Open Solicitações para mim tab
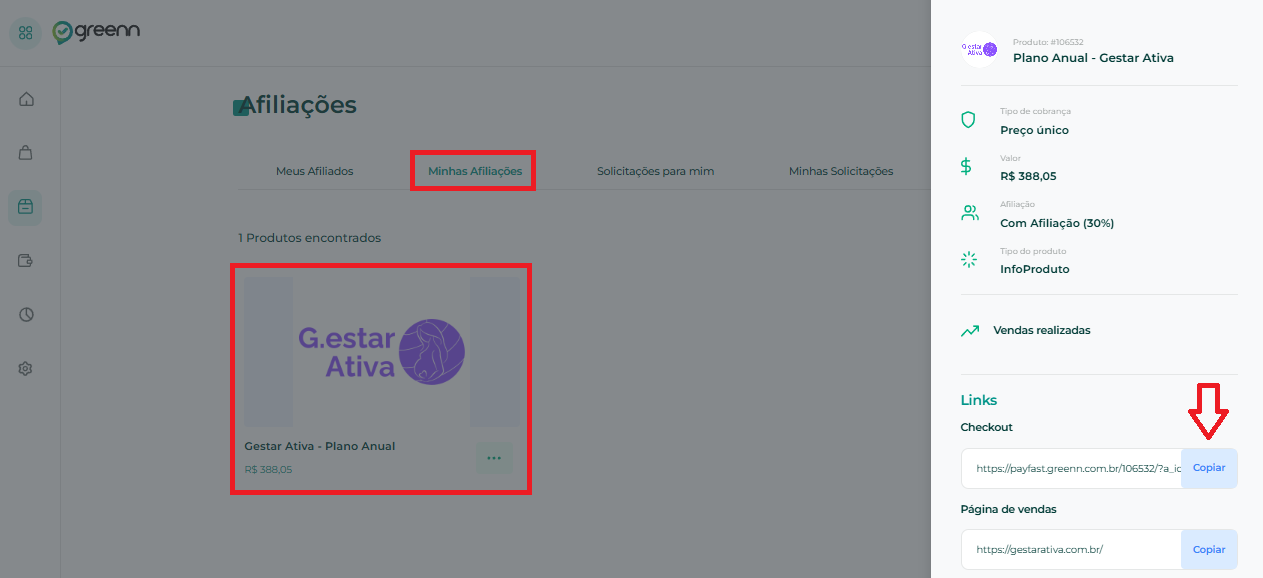Viewport: 1263px width, 578px height. pos(655,171)
